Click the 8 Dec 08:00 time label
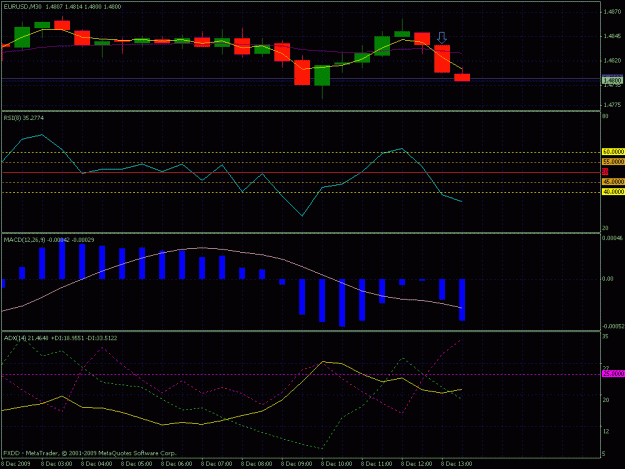 point(256,464)
